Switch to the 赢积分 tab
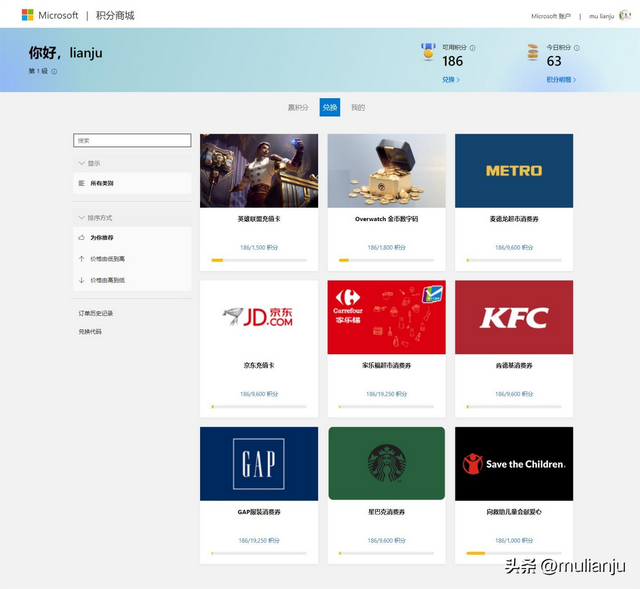640x589 pixels. click(x=298, y=107)
